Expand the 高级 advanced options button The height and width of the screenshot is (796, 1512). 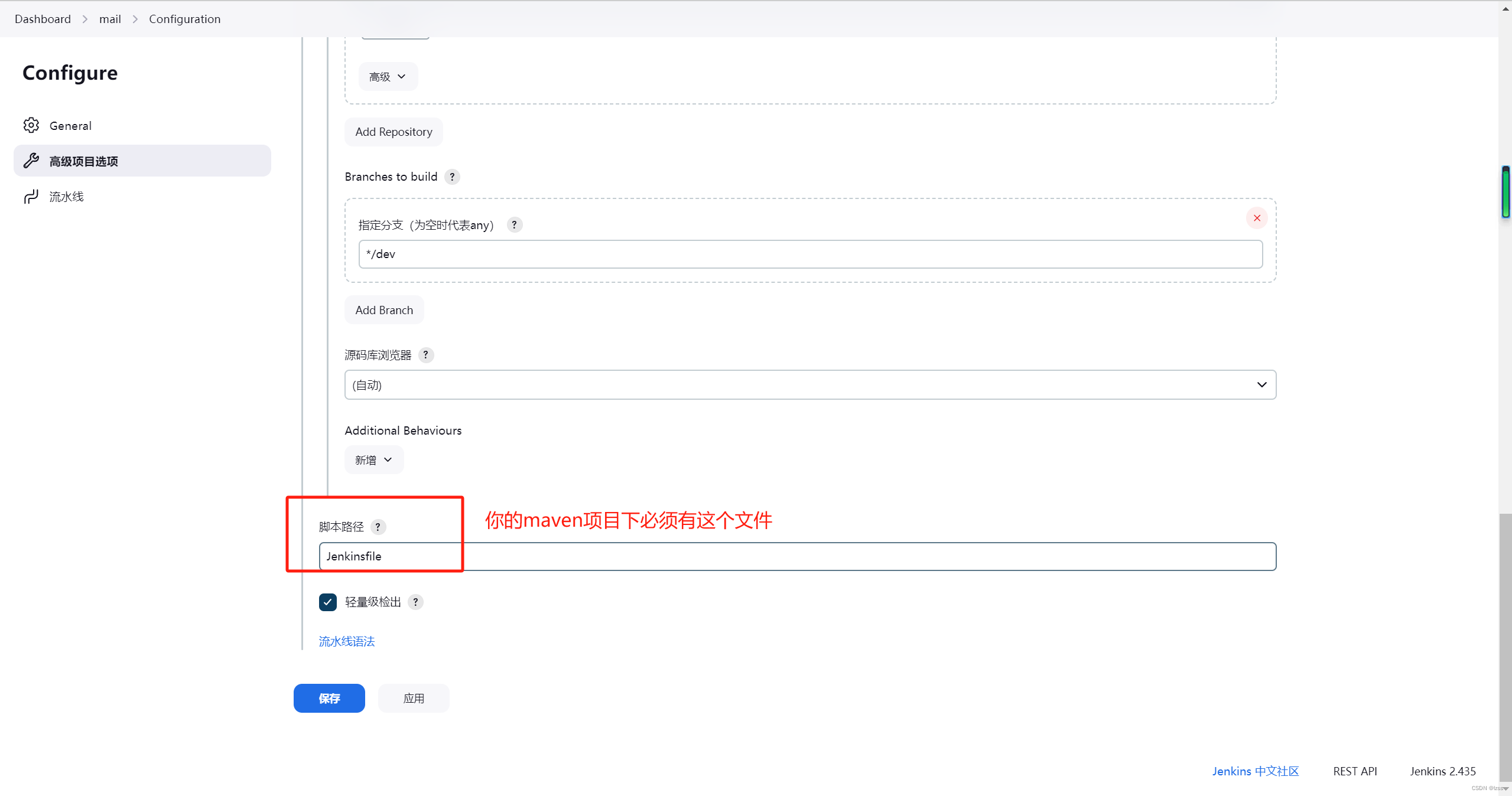[388, 77]
